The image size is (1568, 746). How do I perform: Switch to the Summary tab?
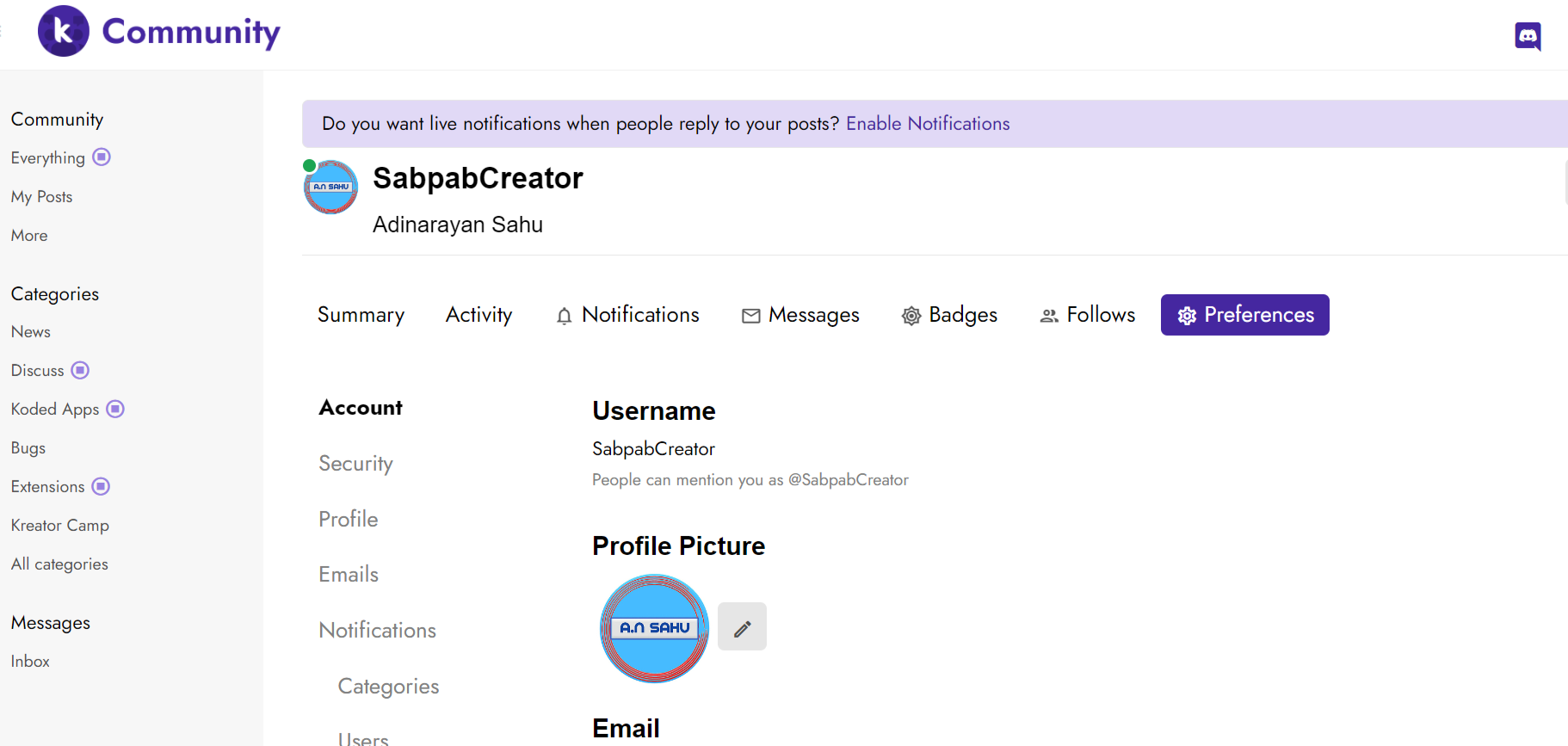(x=361, y=315)
